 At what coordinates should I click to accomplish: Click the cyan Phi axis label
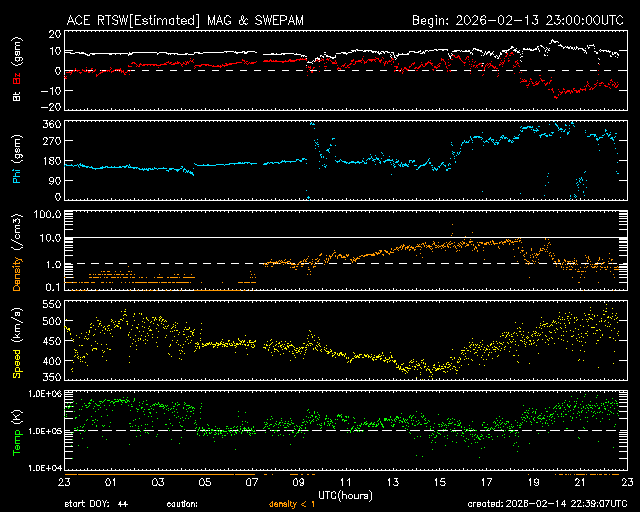tap(17, 174)
